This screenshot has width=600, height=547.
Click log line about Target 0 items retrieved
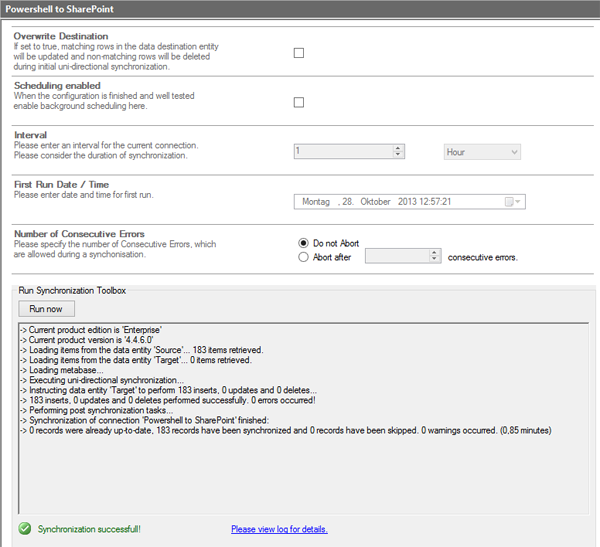[x=136, y=360]
